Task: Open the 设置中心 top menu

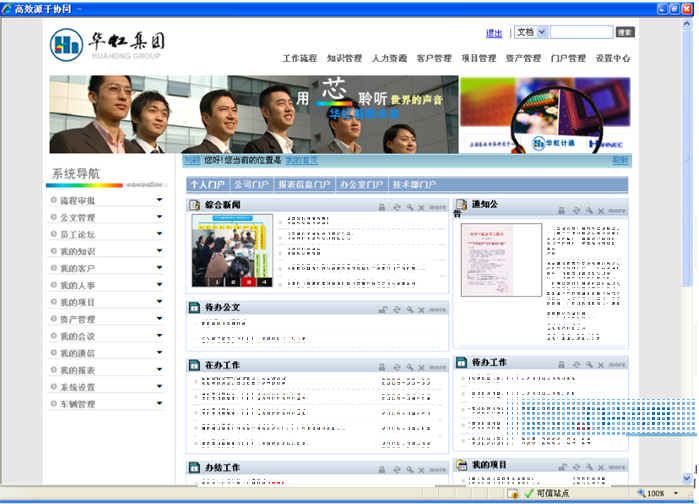Action: 613,58
